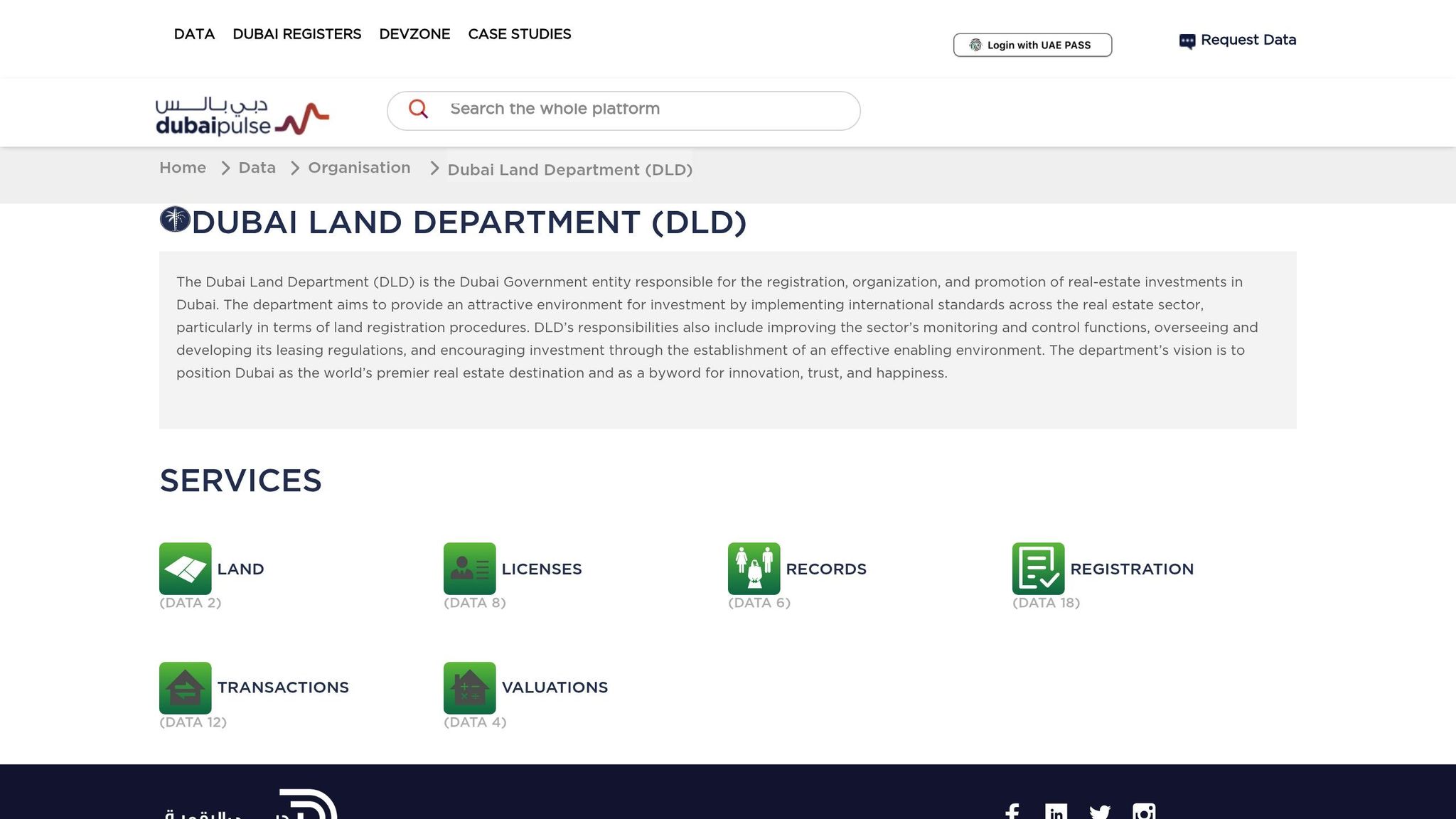Click Dubai Land Department (DLD) breadcrumb
The width and height of the screenshot is (1456, 819).
tap(569, 169)
